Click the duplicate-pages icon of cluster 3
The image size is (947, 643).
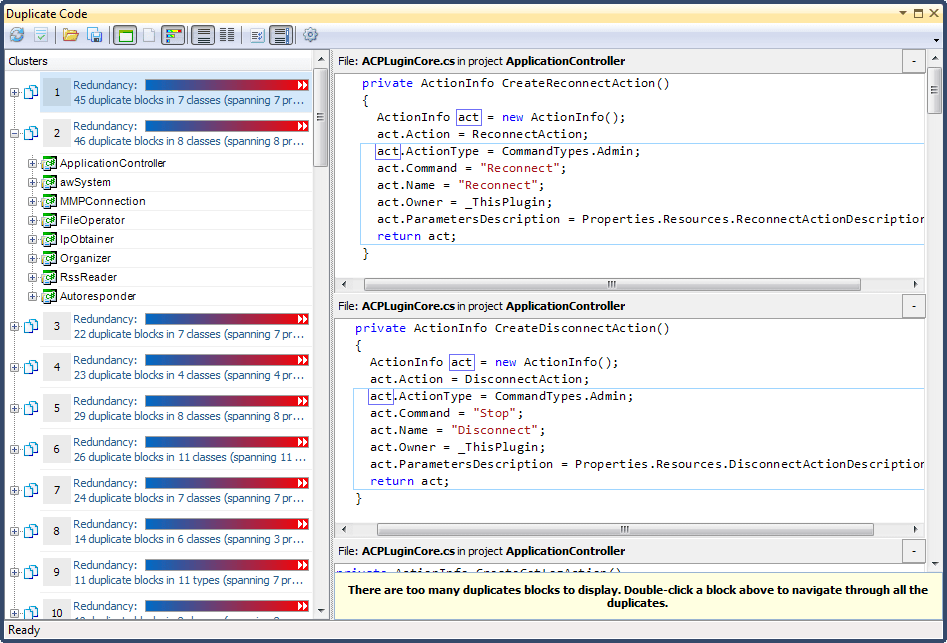pos(30,327)
